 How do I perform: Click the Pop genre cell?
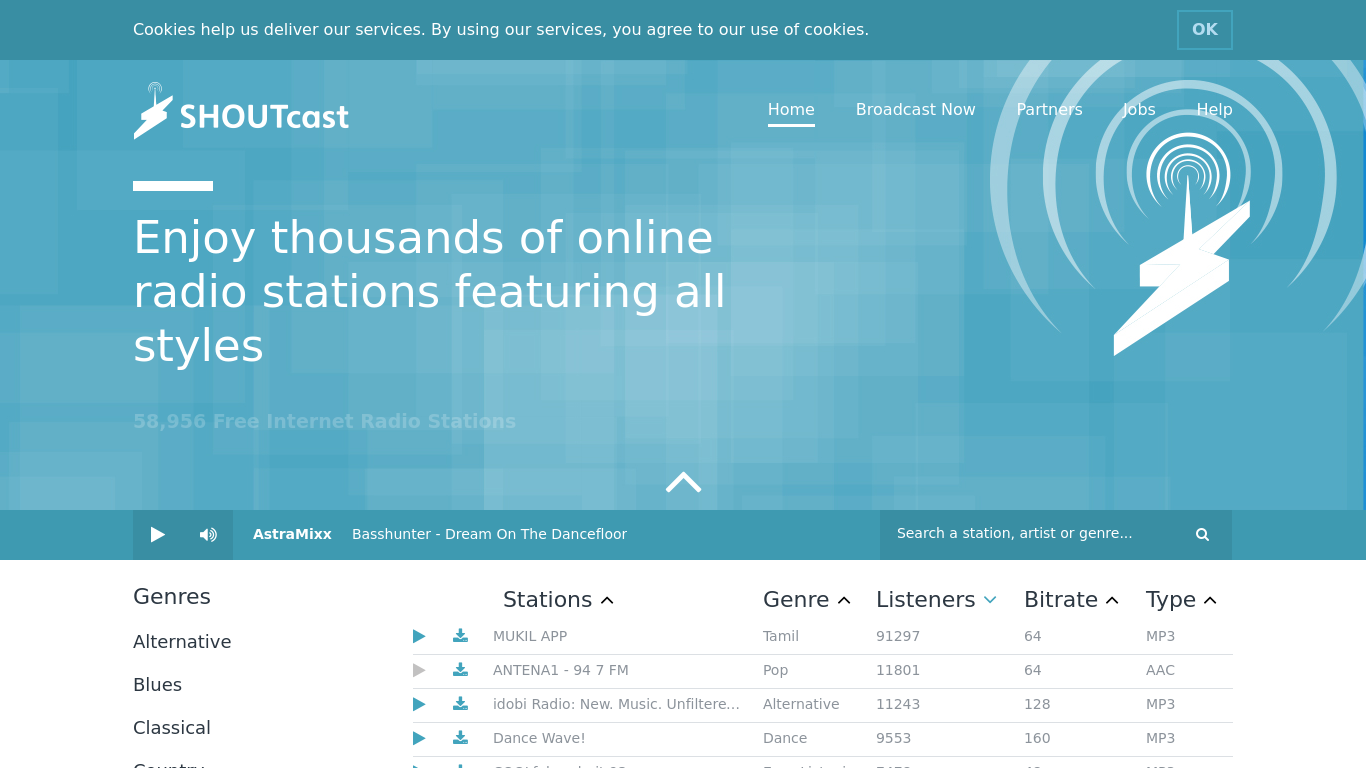775,670
